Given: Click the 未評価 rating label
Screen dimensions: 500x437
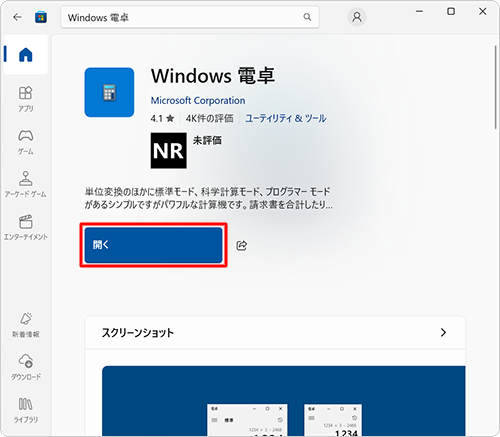Looking at the screenshot, I should 207,140.
